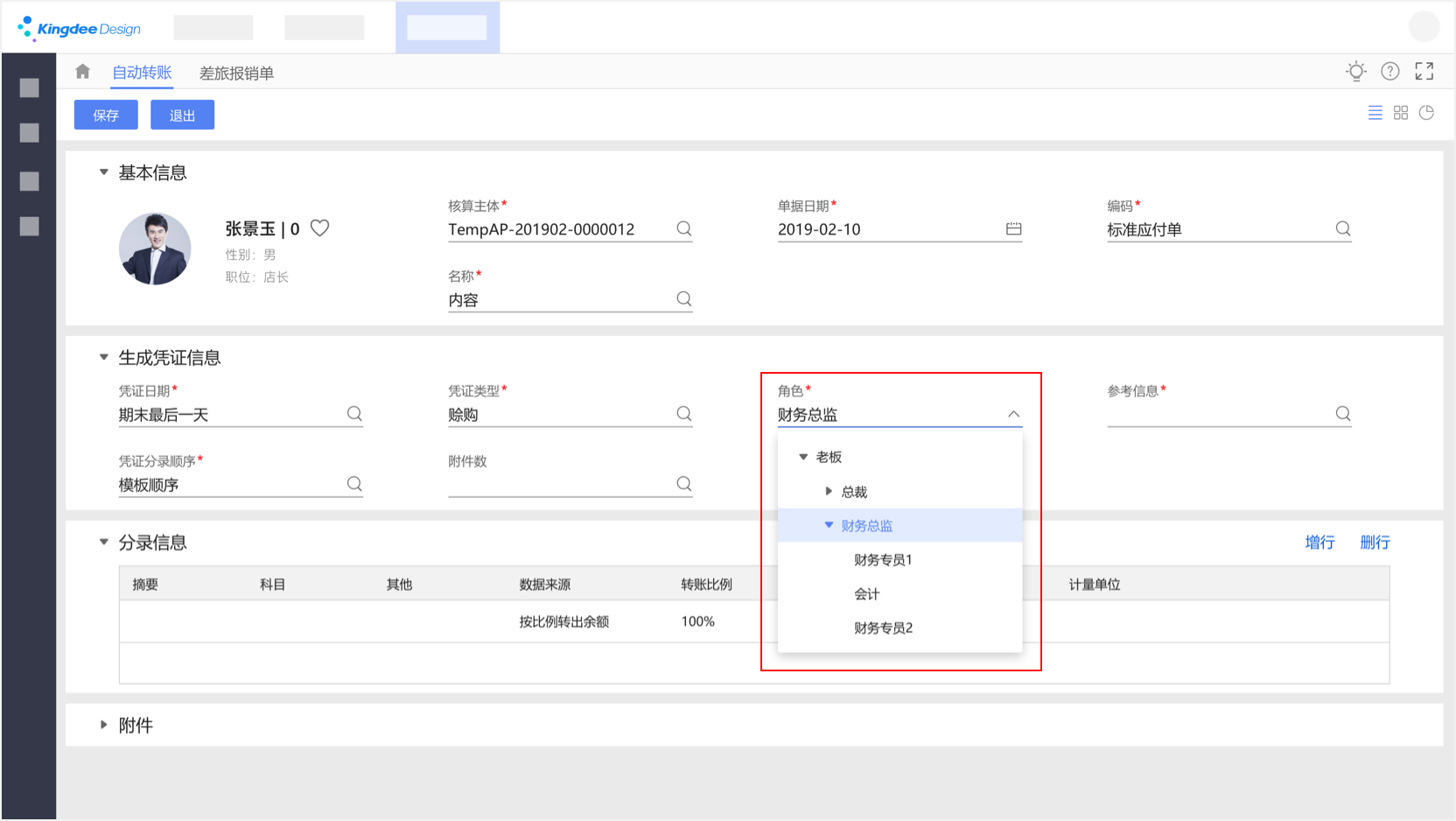Close the 角色 dropdown via its chevron
Viewport: 1456px width, 821px height.
point(1013,415)
